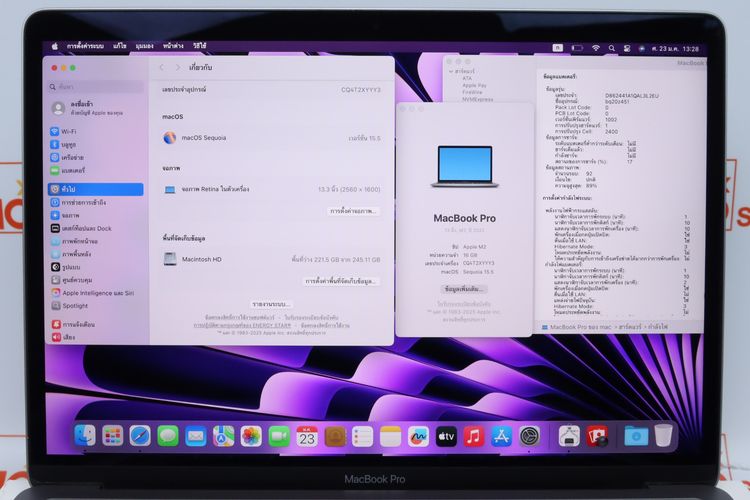Screen dimensions: 750x500
Task: Select เครือข่าย (Network) in Settings sidebar
Action: tap(96, 157)
